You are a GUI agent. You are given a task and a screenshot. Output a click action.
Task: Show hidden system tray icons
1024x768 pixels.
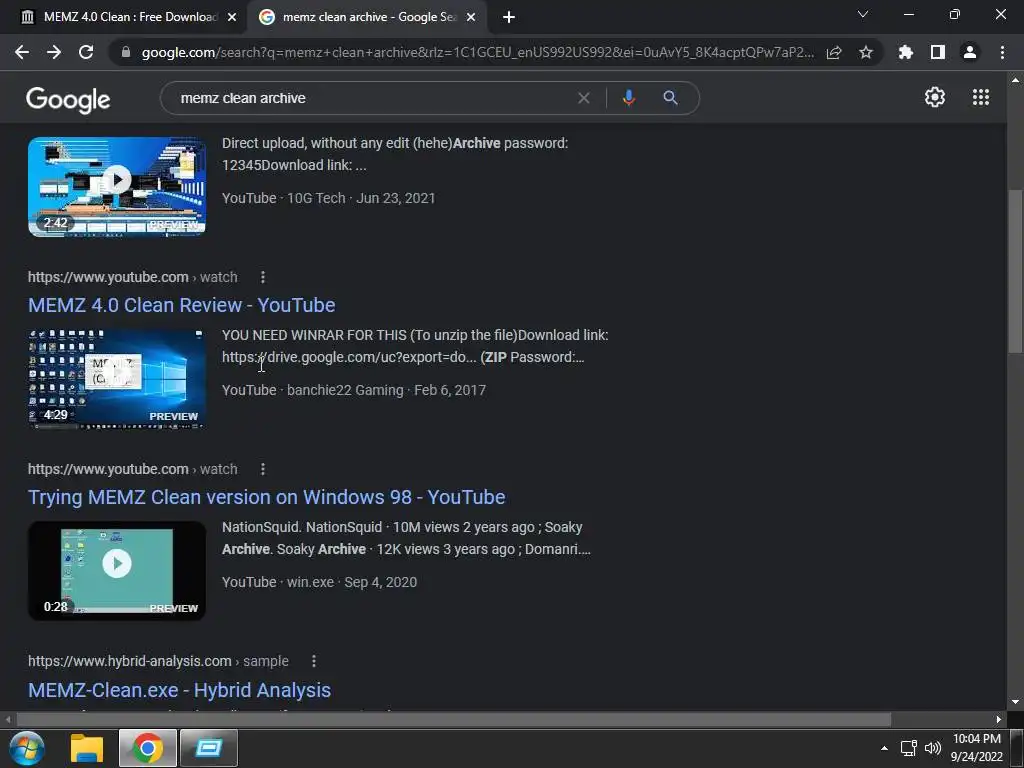(x=884, y=748)
